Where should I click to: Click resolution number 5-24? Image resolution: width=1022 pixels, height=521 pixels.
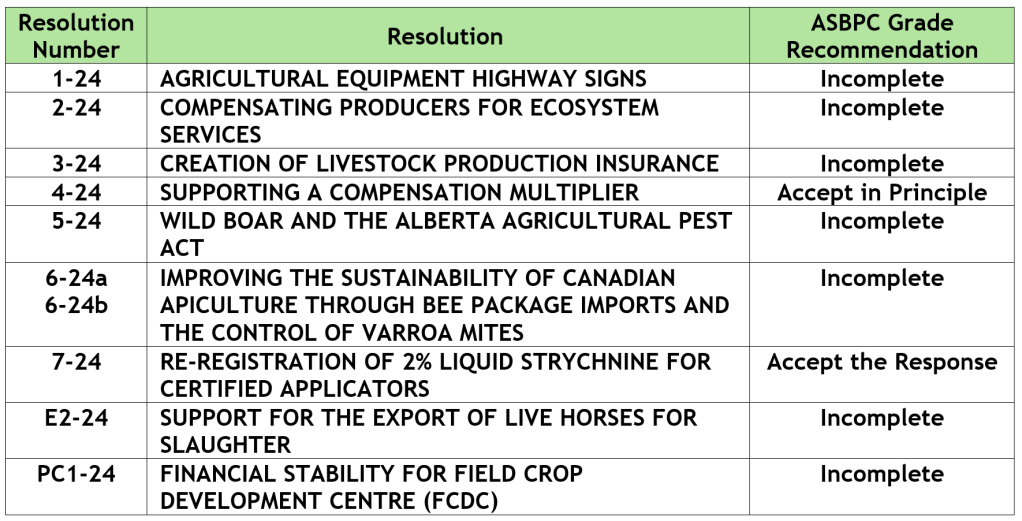pyautogui.click(x=76, y=221)
